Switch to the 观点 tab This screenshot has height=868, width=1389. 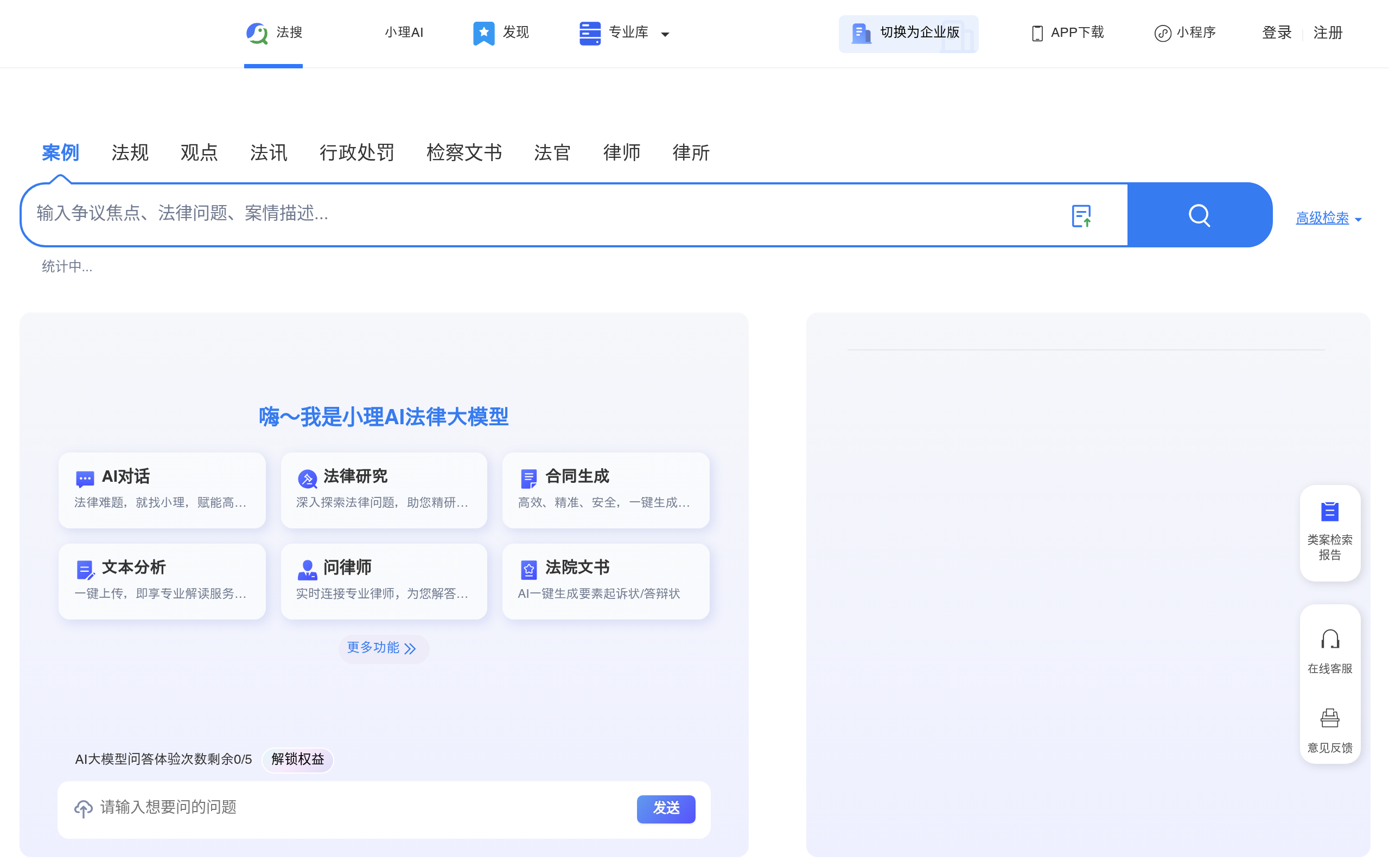199,152
